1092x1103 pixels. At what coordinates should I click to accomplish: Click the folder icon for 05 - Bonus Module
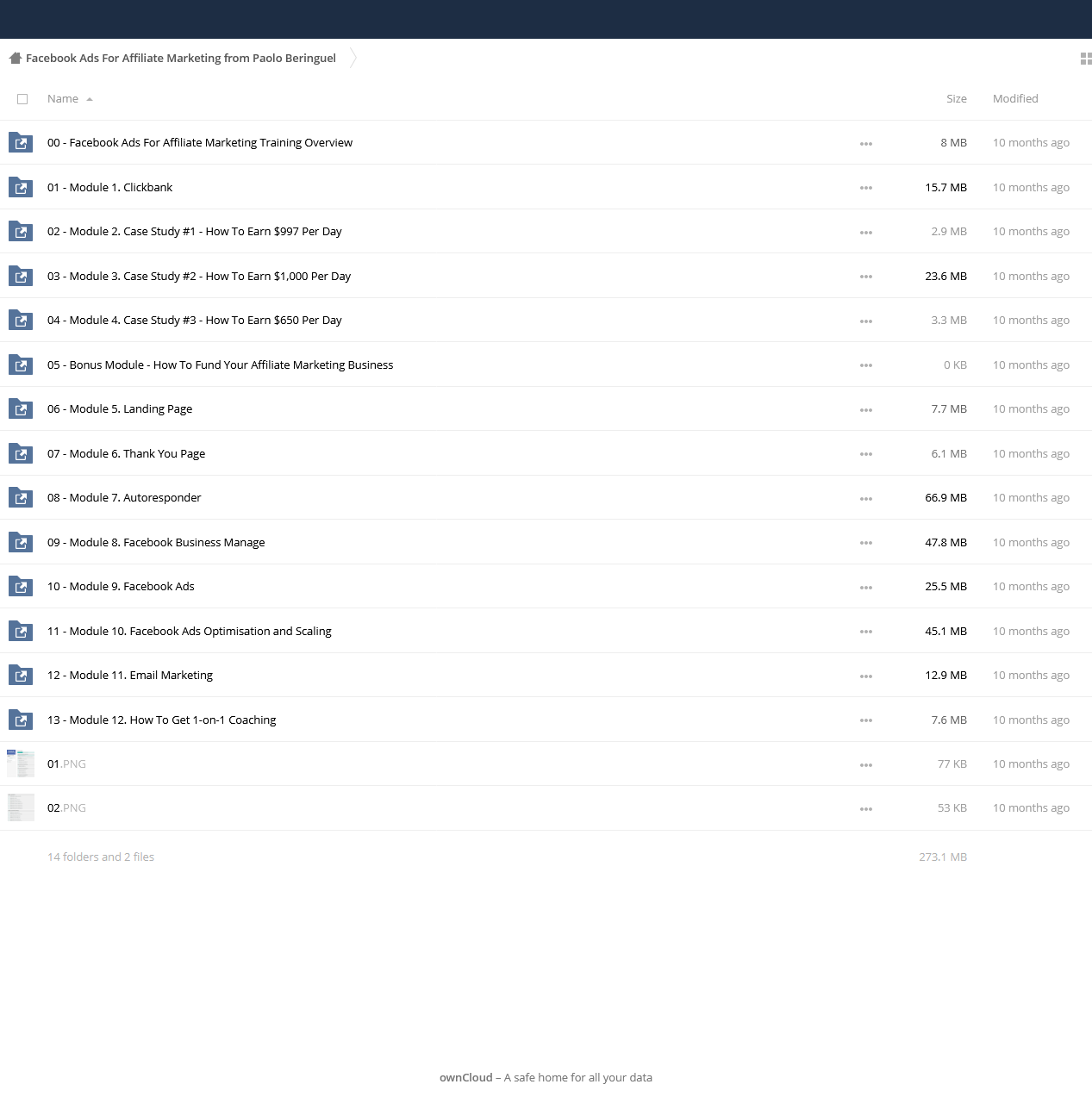(x=21, y=365)
